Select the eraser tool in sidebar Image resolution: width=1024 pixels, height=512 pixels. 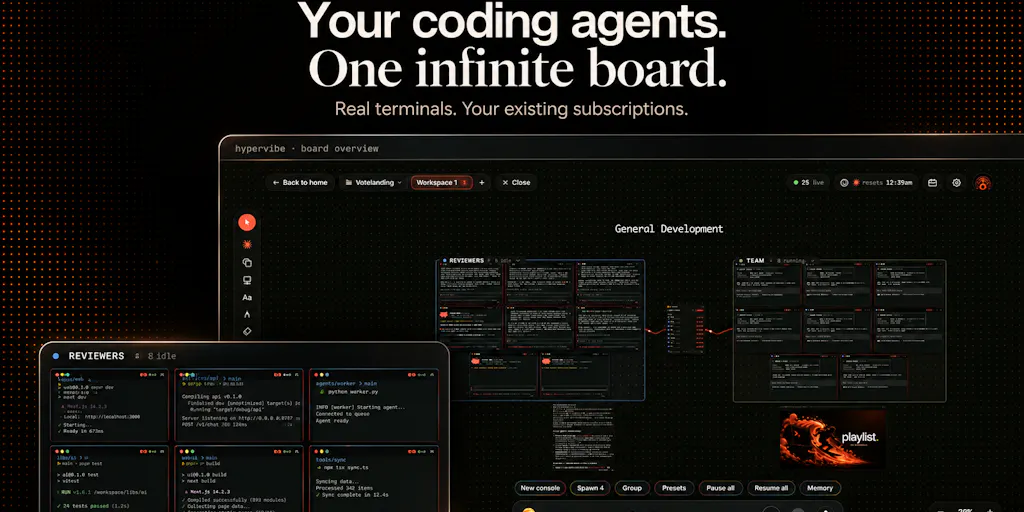pos(247,331)
